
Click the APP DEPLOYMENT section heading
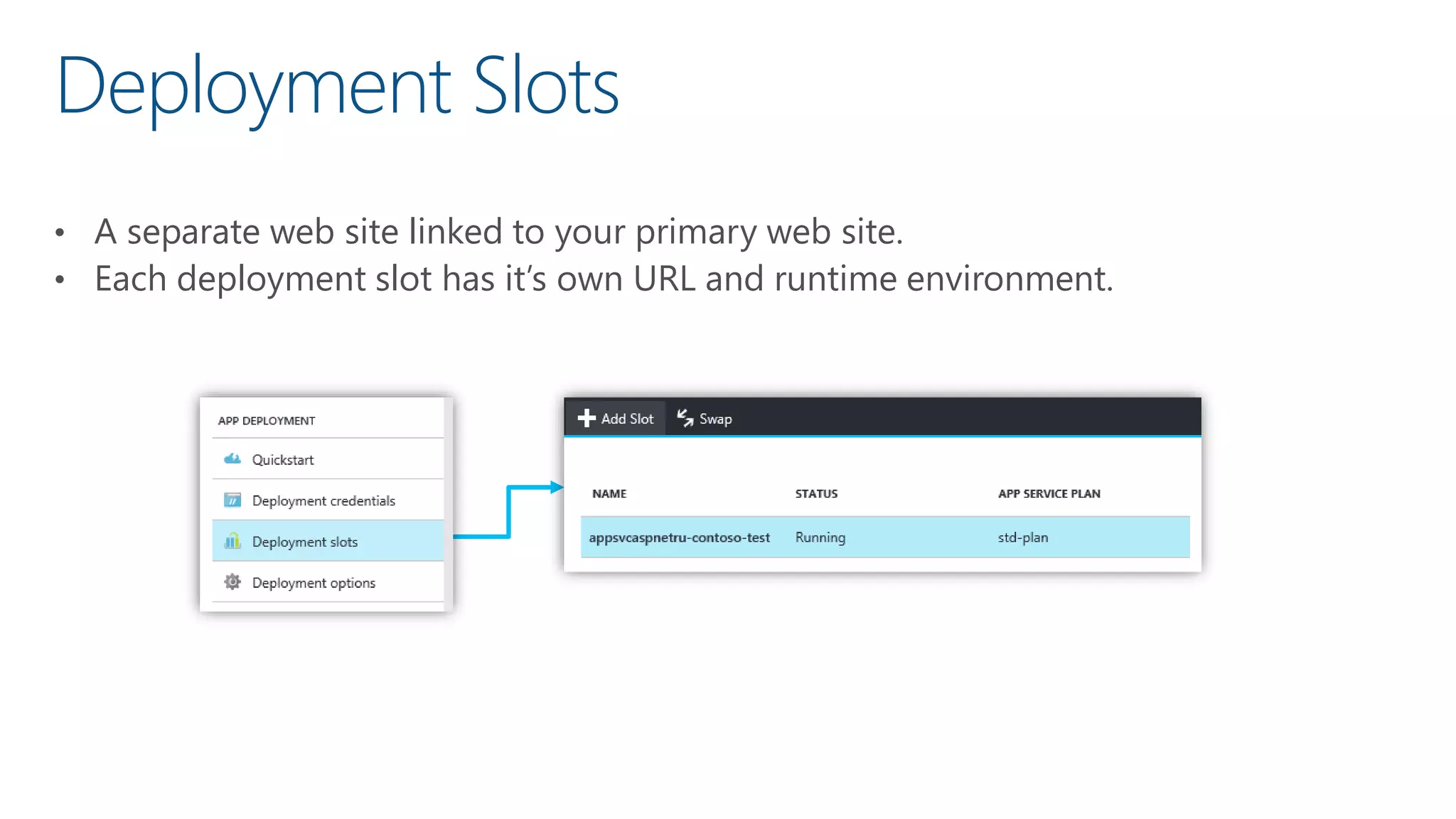click(x=267, y=421)
